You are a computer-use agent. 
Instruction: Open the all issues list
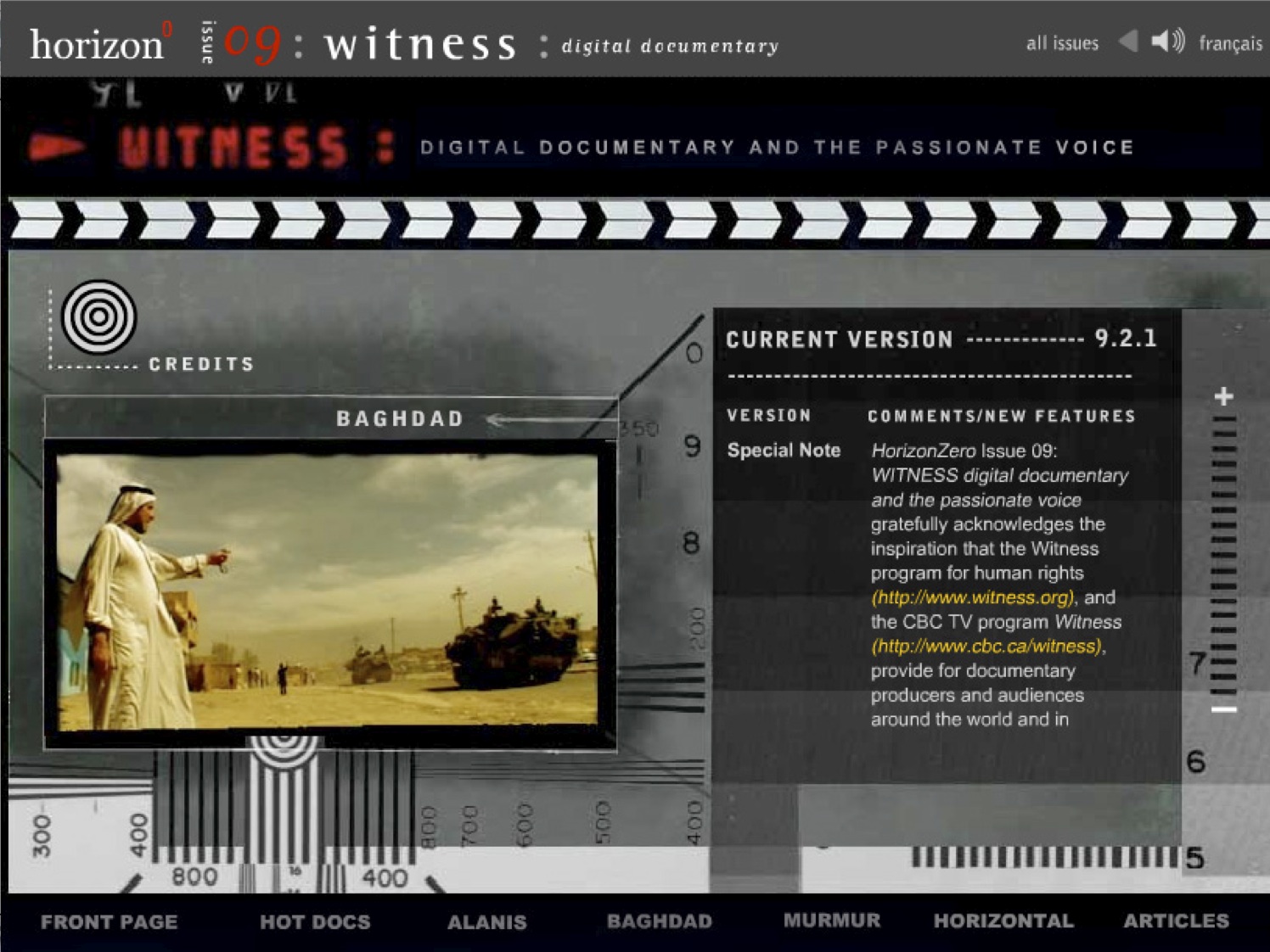click(1062, 43)
